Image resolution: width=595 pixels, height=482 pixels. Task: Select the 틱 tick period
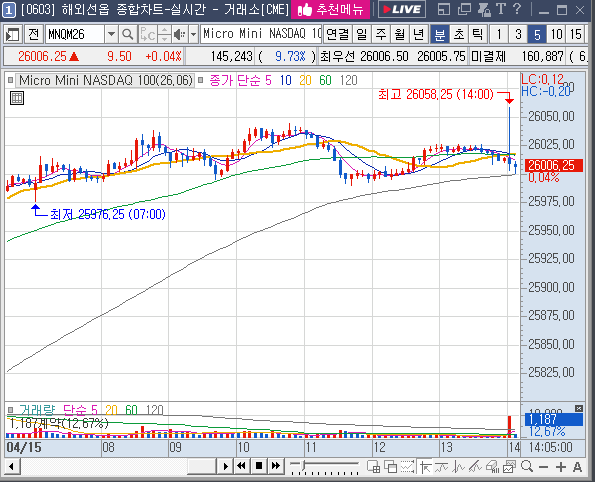tap(478, 35)
